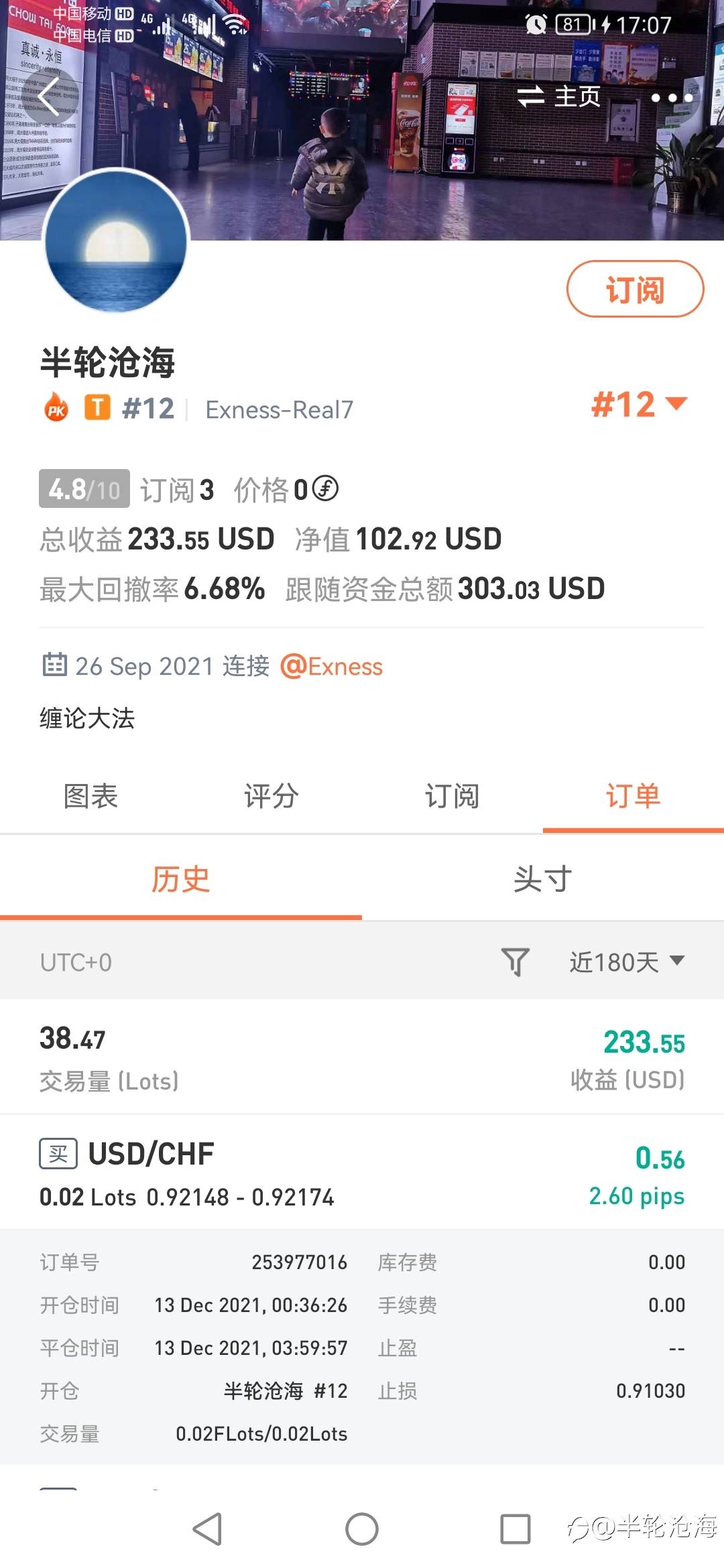Open the 订阅 tab in tab bar
The height and width of the screenshot is (1568, 724).
tap(452, 796)
